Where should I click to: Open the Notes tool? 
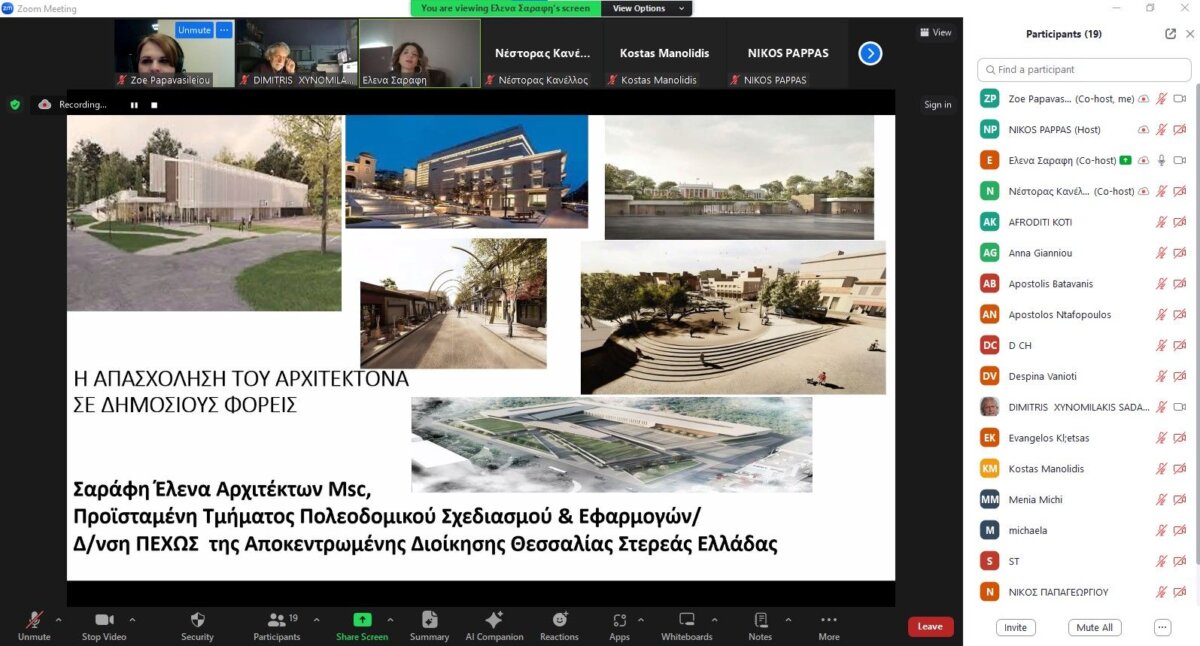tap(760, 621)
